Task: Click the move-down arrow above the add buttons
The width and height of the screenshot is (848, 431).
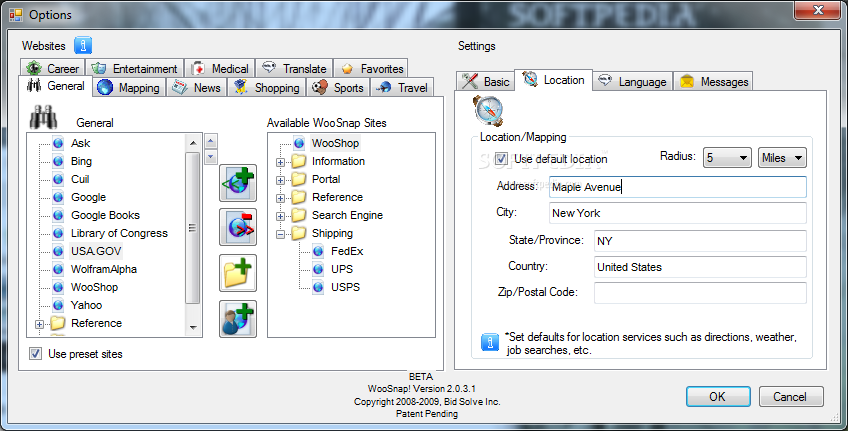Action: click(211, 157)
